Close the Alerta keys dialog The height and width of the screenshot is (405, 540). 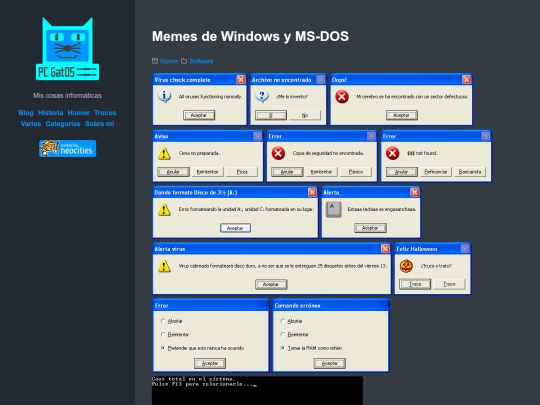point(414,192)
